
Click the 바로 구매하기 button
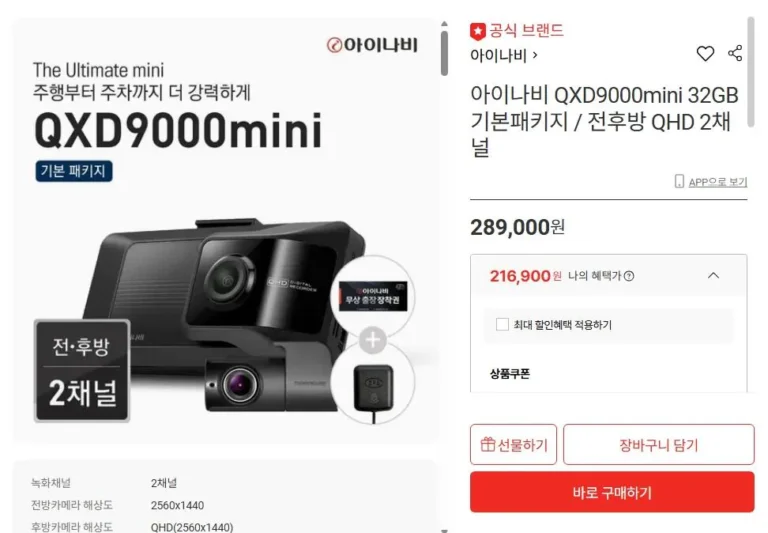[x=612, y=492]
